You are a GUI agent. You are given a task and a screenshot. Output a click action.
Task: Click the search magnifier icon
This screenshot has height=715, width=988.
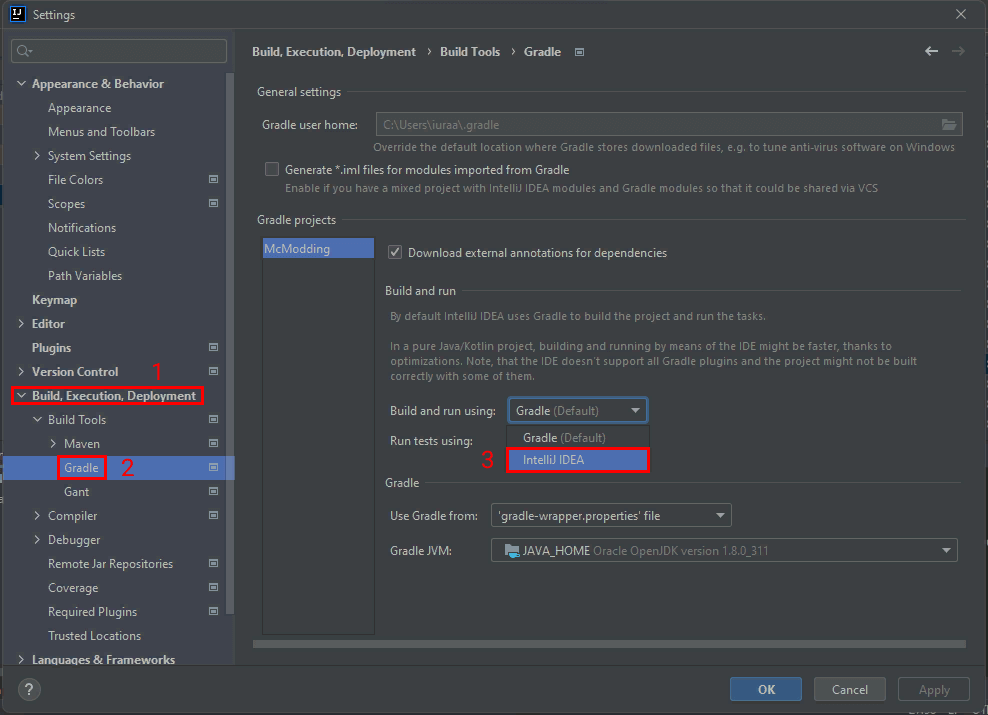click(25, 51)
